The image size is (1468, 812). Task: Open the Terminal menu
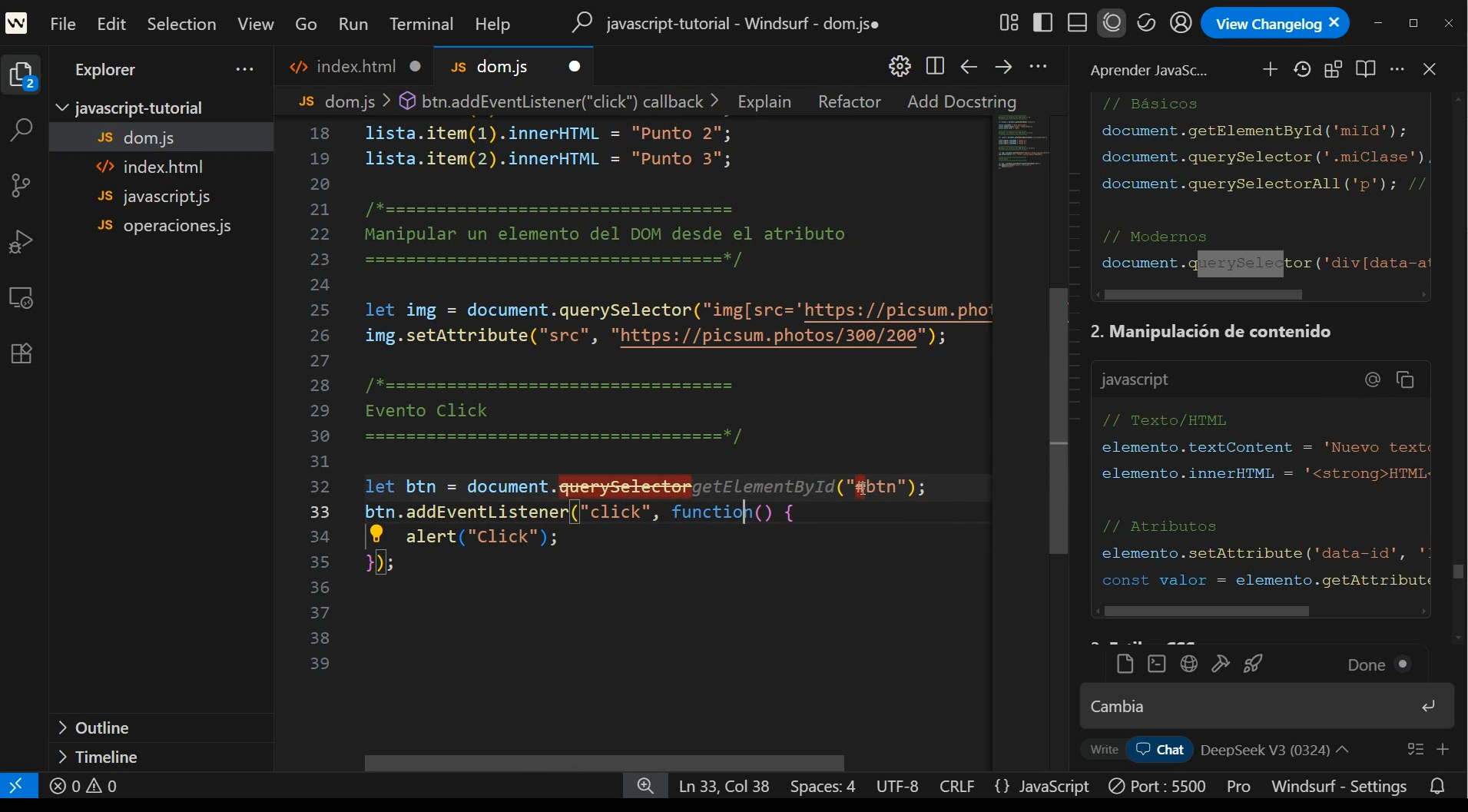pos(421,24)
